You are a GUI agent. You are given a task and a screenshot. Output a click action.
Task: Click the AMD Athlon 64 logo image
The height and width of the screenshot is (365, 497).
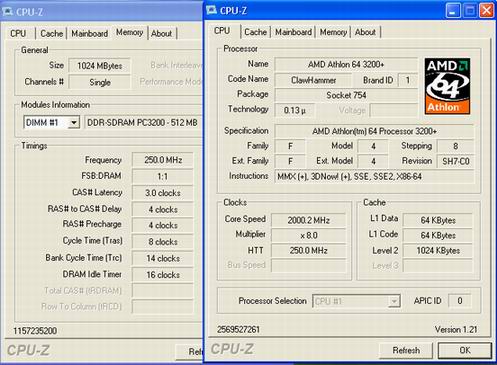coord(447,86)
